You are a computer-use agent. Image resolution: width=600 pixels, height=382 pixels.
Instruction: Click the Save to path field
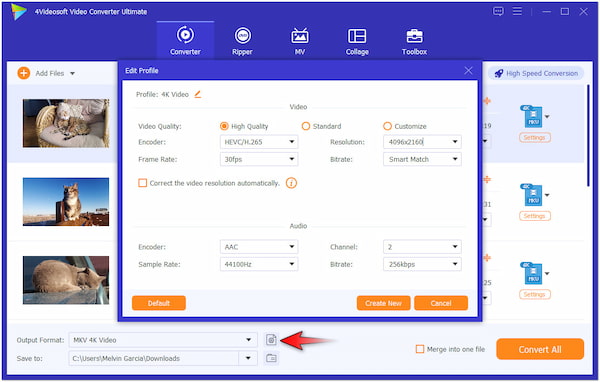pyautogui.click(x=153, y=358)
